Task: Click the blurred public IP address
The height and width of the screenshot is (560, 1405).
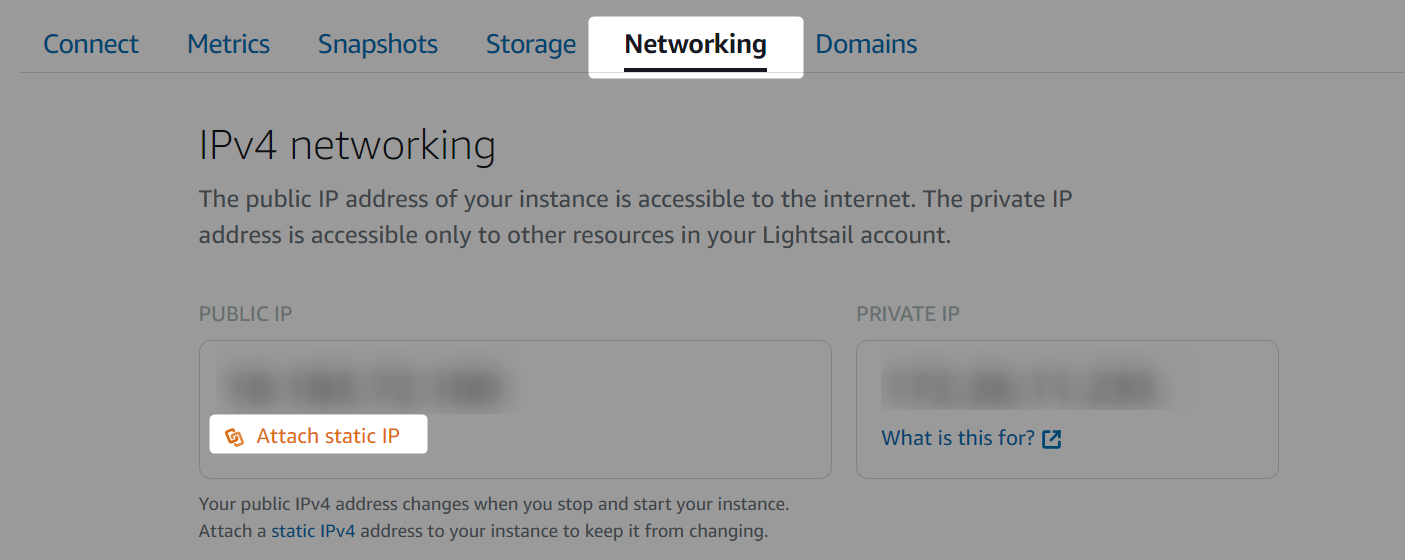Action: tap(363, 386)
